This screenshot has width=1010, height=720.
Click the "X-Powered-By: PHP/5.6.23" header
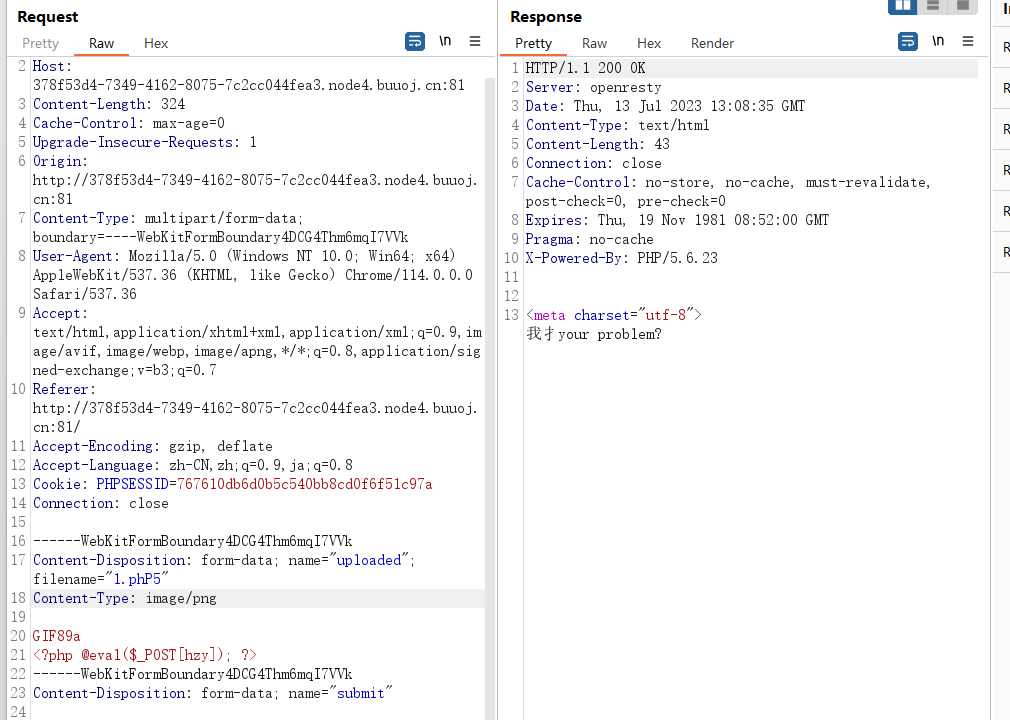coord(622,258)
